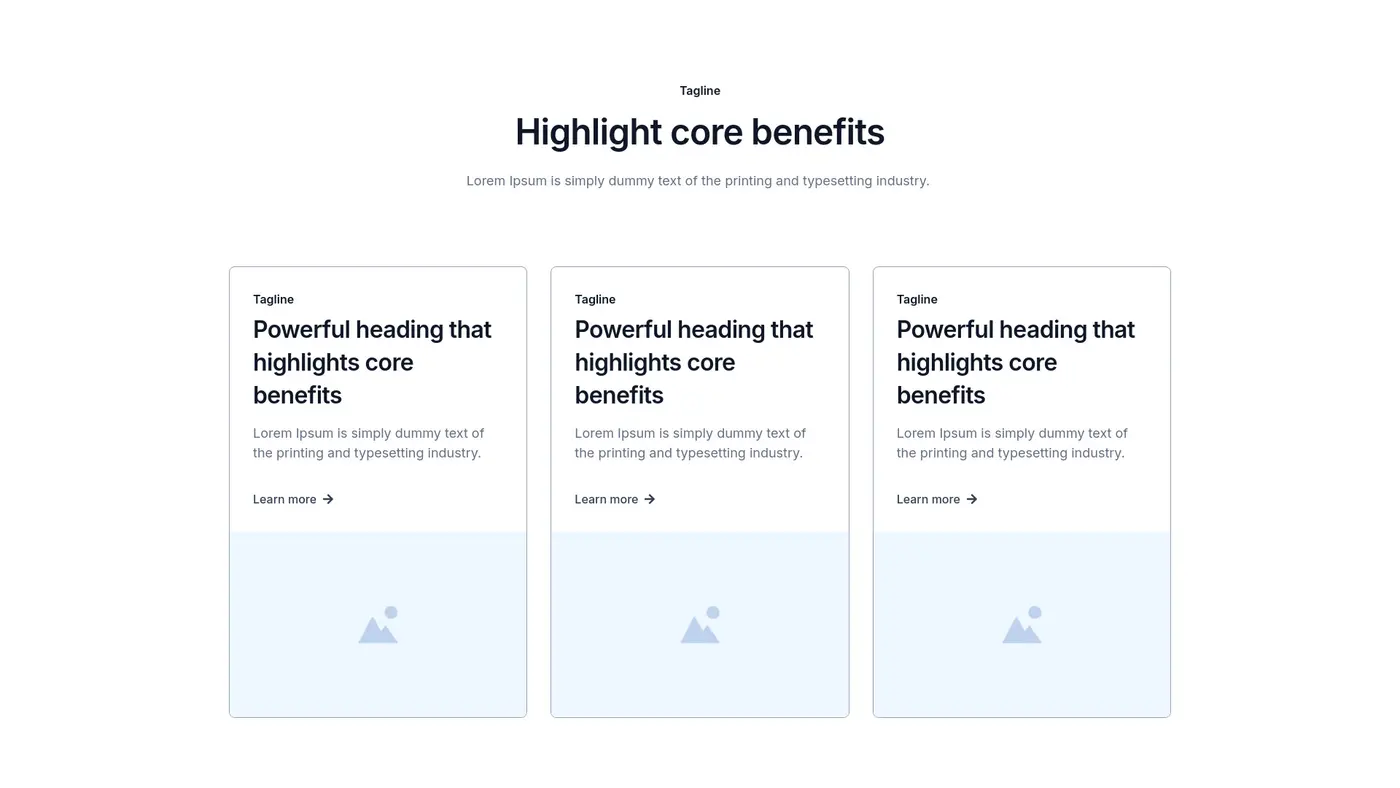Screen dimensions: 1400x788
Task: Select the right card's 'Powerful heading' title
Action: coord(1016,362)
